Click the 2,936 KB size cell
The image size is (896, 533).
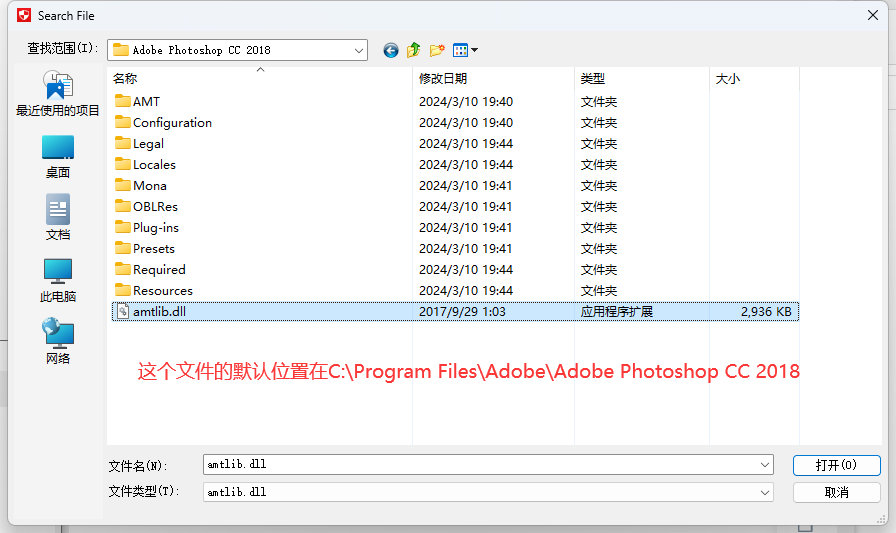point(766,311)
